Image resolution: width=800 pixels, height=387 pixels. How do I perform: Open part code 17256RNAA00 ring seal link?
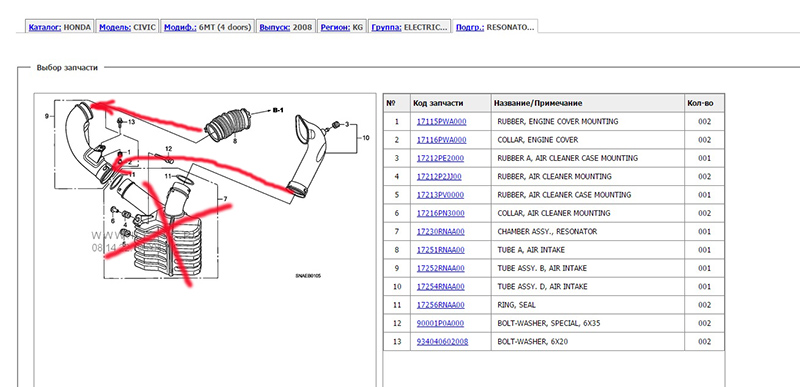click(441, 305)
